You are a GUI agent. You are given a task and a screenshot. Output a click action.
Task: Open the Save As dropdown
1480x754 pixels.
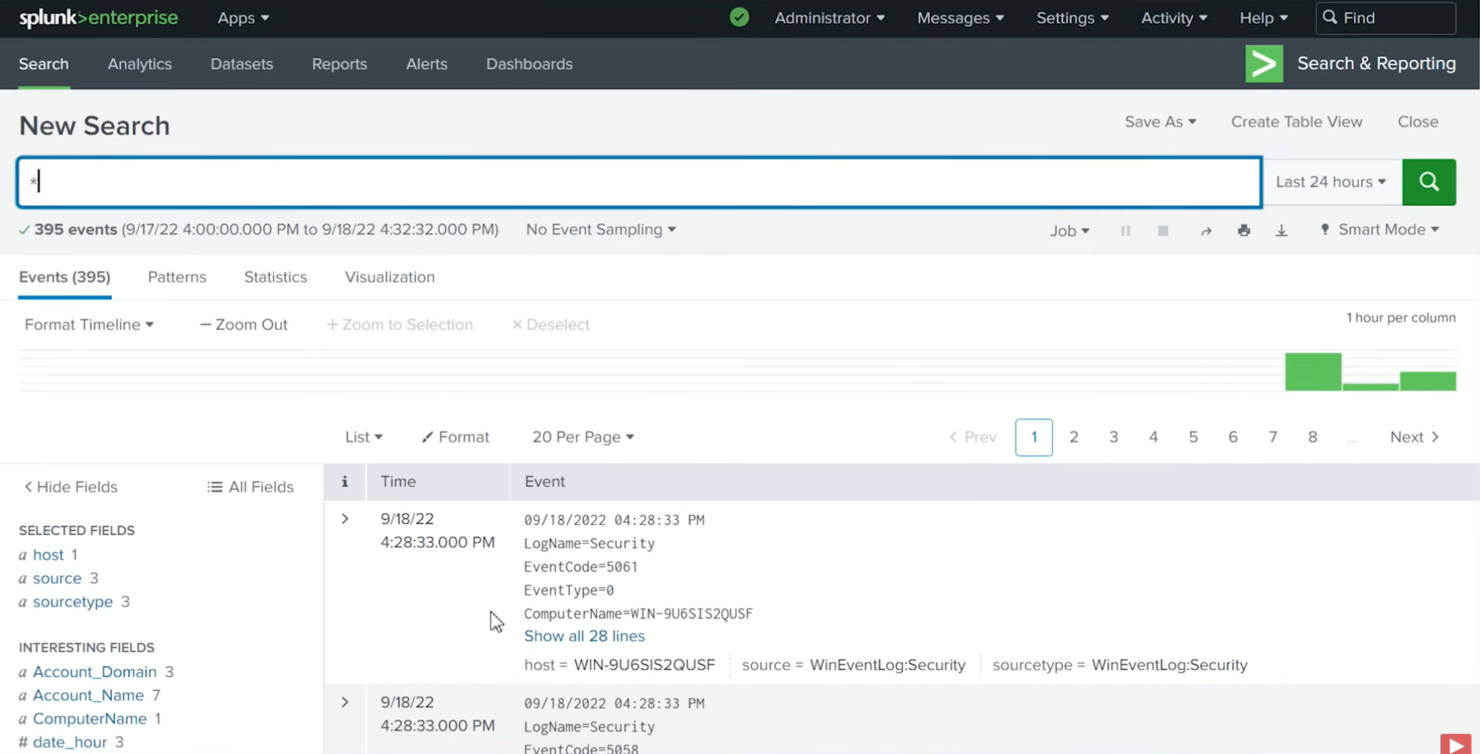pos(1160,122)
